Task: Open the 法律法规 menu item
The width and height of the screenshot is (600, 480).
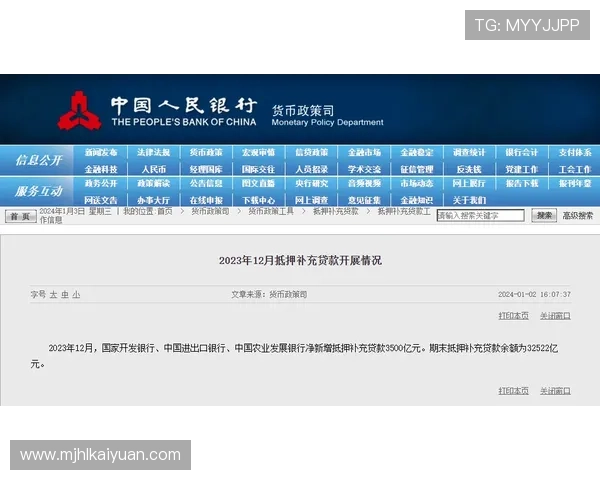Action: pos(153,152)
